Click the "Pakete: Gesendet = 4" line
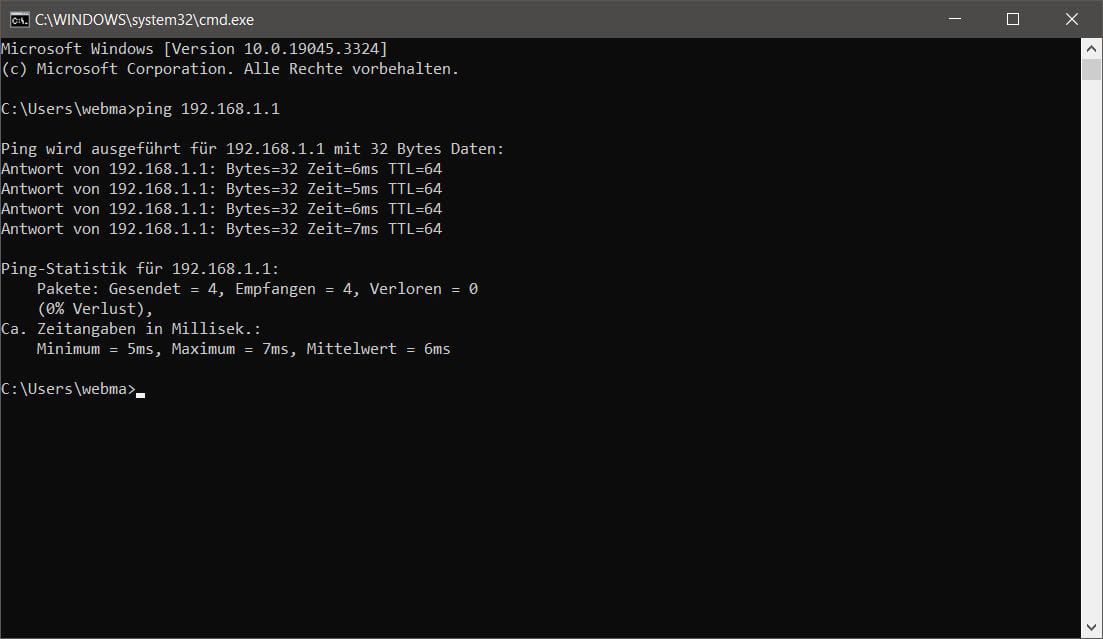Screen dimensions: 1103x639 click(257, 289)
